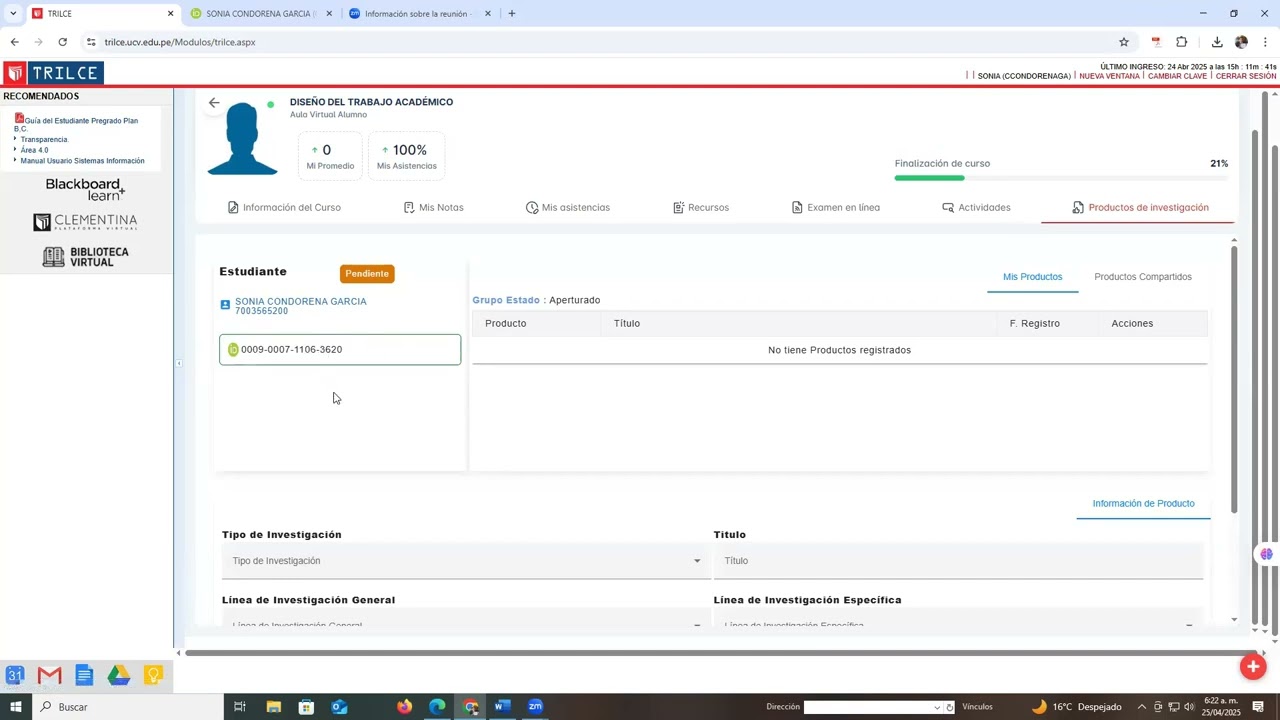The width and height of the screenshot is (1280, 720).
Task: Click CAMBIAR CLAVE link
Action: coord(1177,76)
